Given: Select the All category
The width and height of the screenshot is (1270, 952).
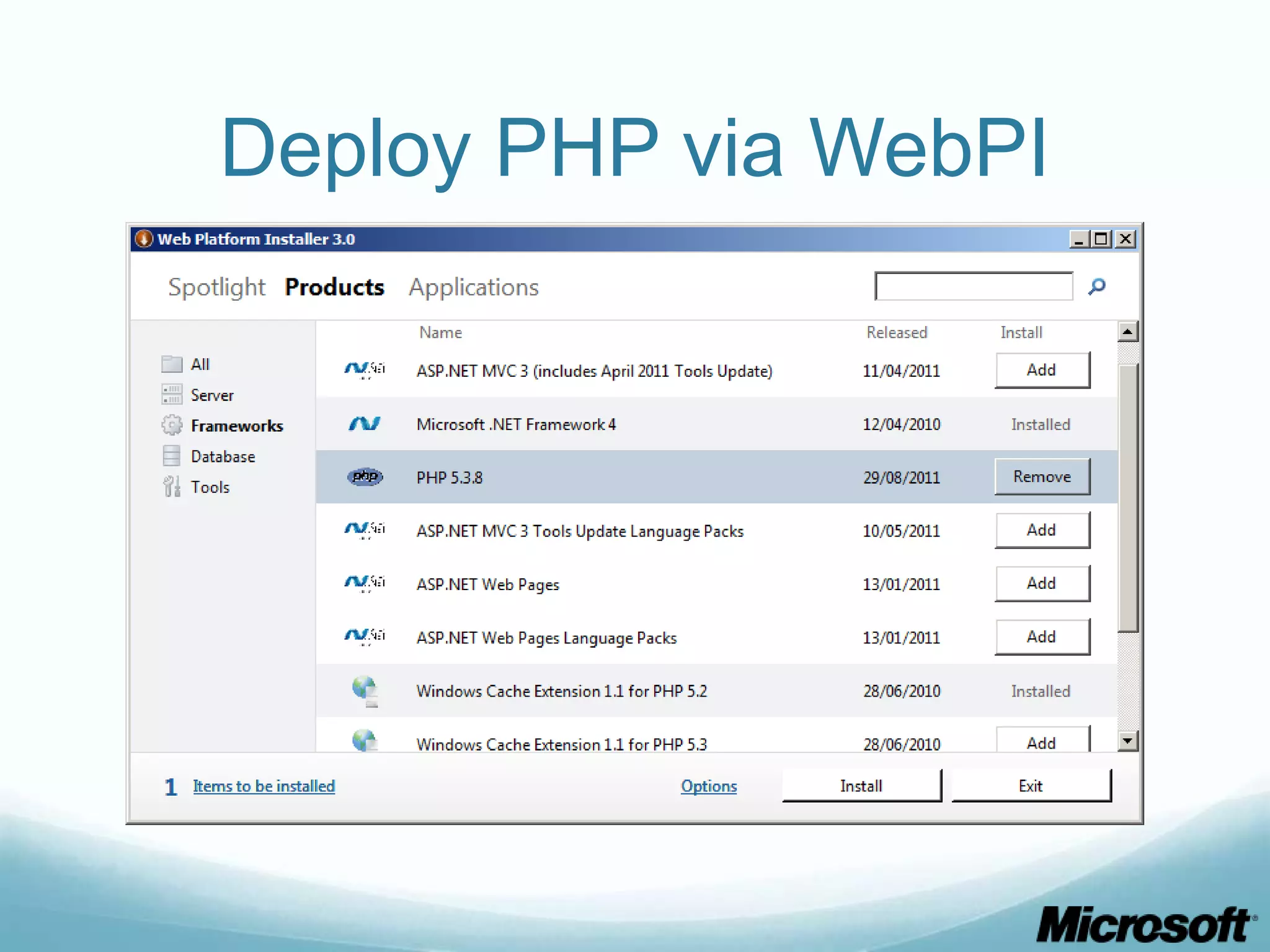Looking at the screenshot, I should 200,364.
